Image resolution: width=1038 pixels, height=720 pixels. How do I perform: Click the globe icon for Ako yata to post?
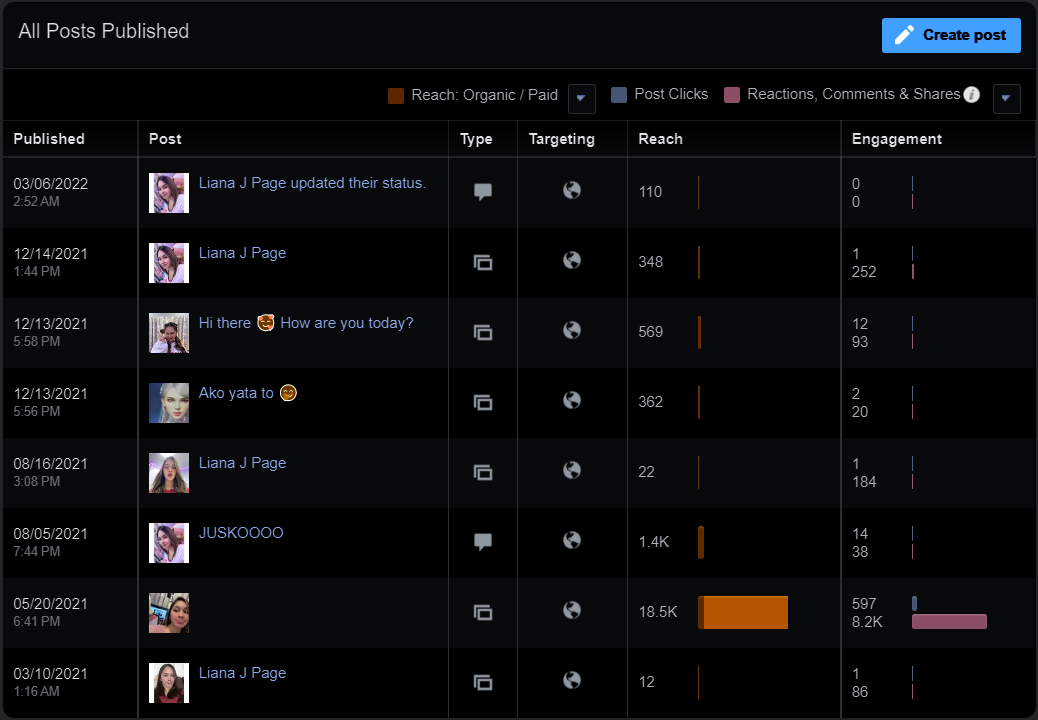[x=572, y=400]
